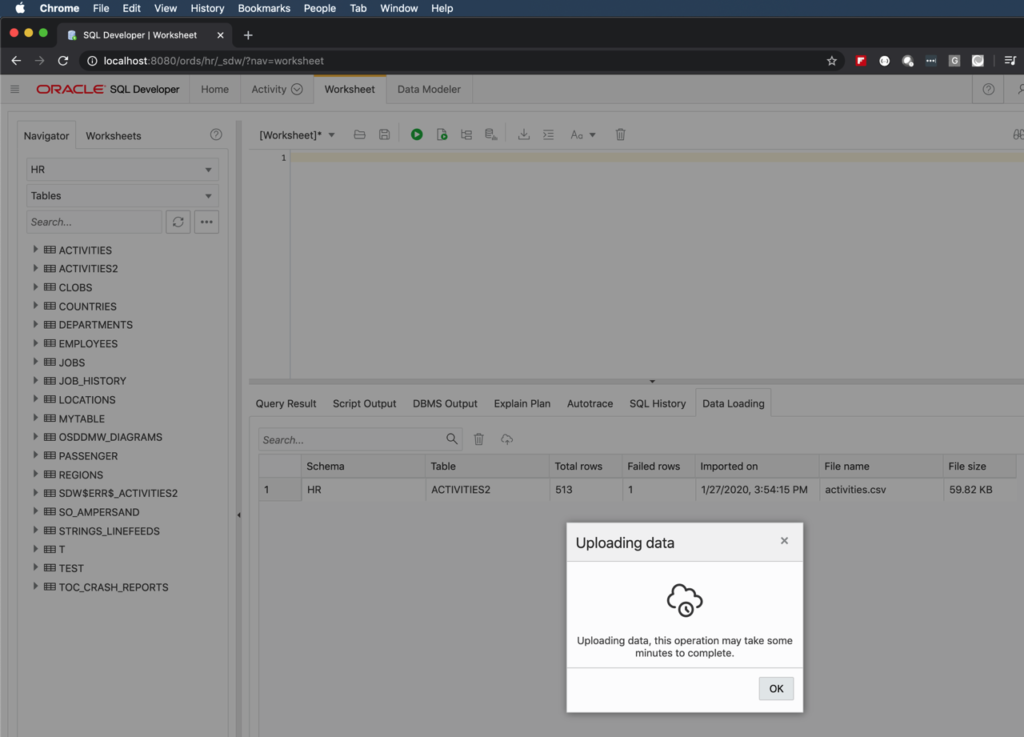The width and height of the screenshot is (1024, 737).
Task: Click the help icon in the top header bar
Action: click(x=988, y=89)
